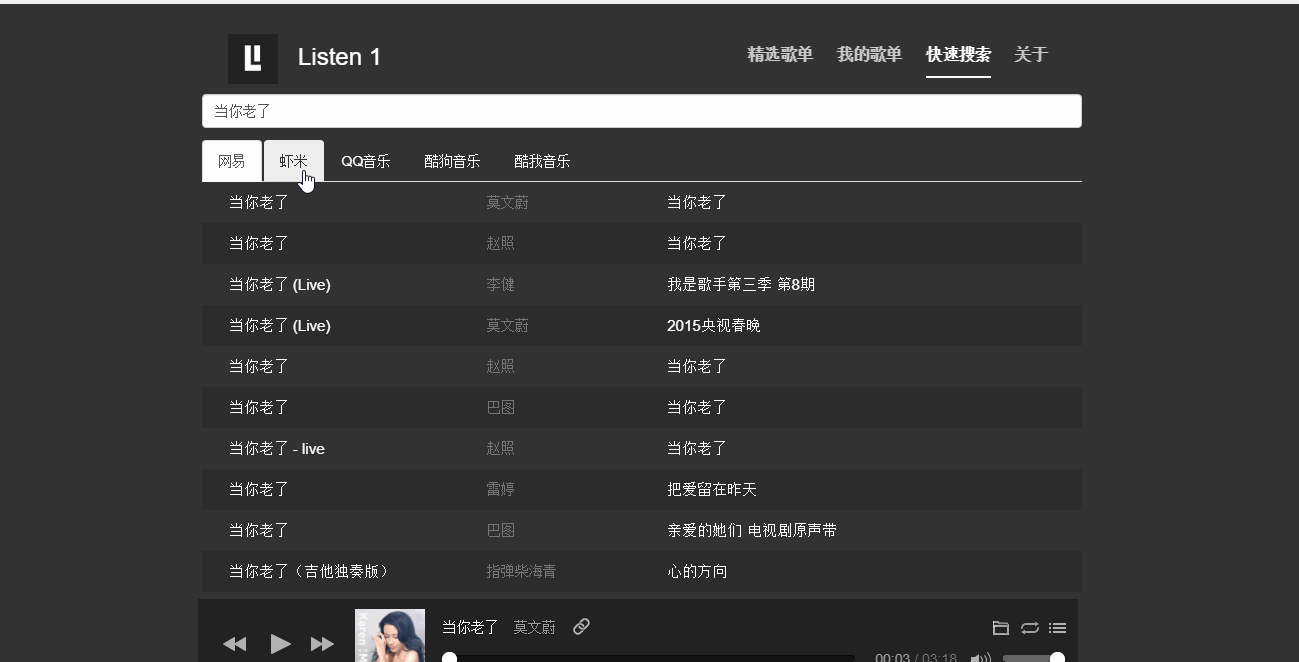Skip to previous track
This screenshot has width=1299, height=662.
click(x=235, y=644)
